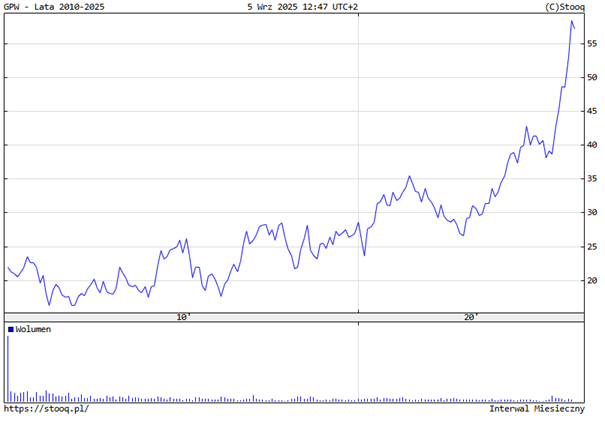The height and width of the screenshot is (422, 605).
Task: Click the 55 price axis label
Action: 593,44
